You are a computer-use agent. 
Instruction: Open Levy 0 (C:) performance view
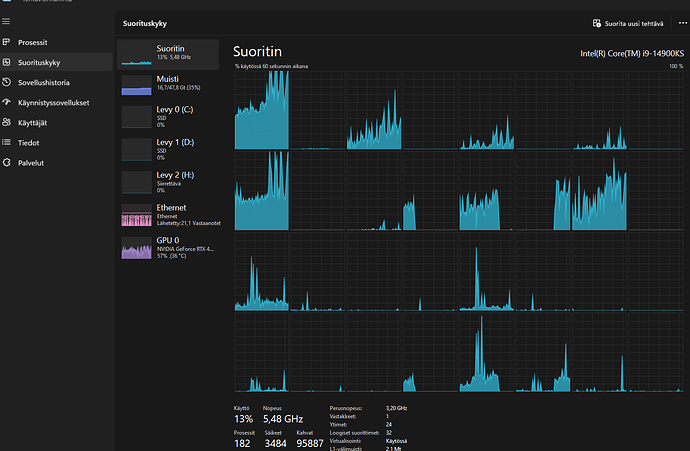pos(167,115)
